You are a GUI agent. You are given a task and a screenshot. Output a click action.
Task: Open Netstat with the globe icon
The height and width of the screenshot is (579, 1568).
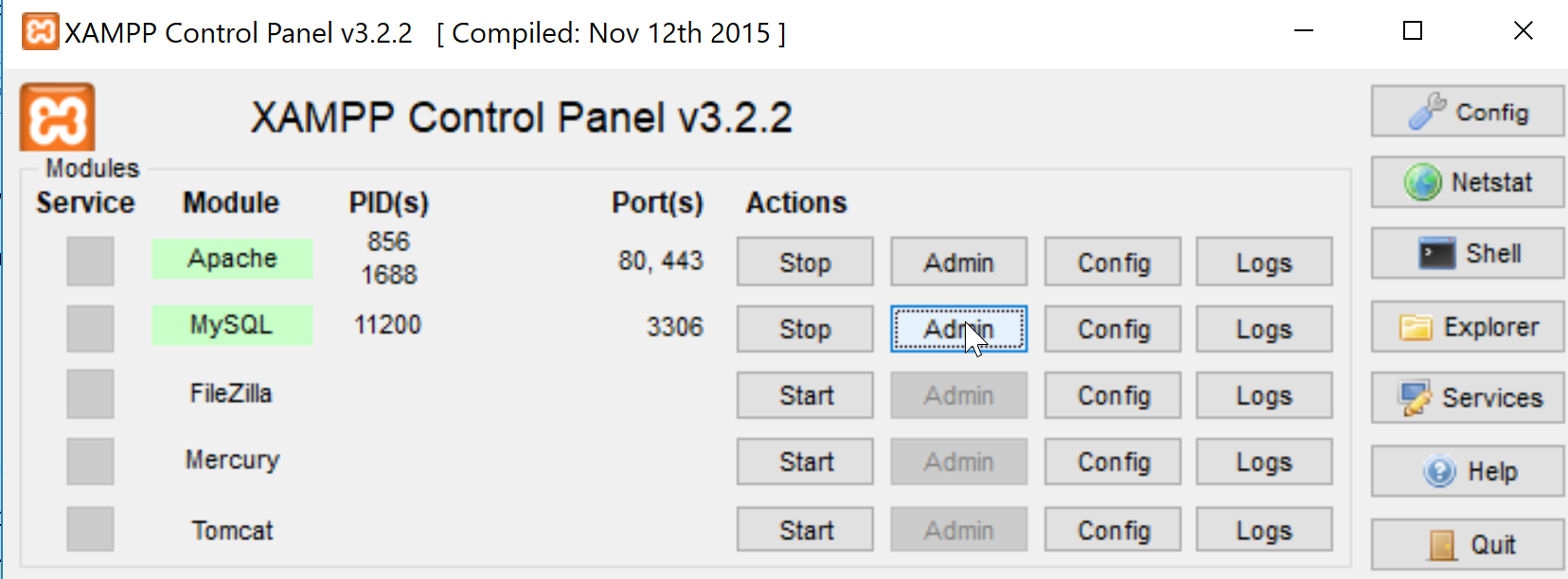[x=1468, y=182]
